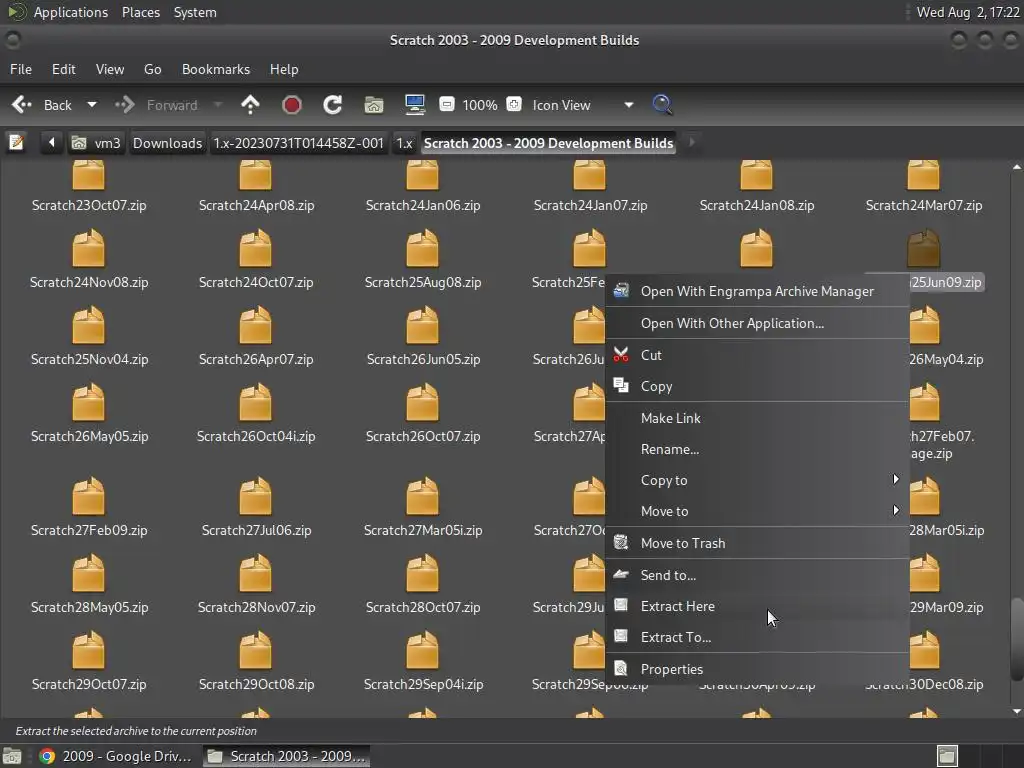The width and height of the screenshot is (1024, 768).
Task: Reload the current folder
Action: 332,104
